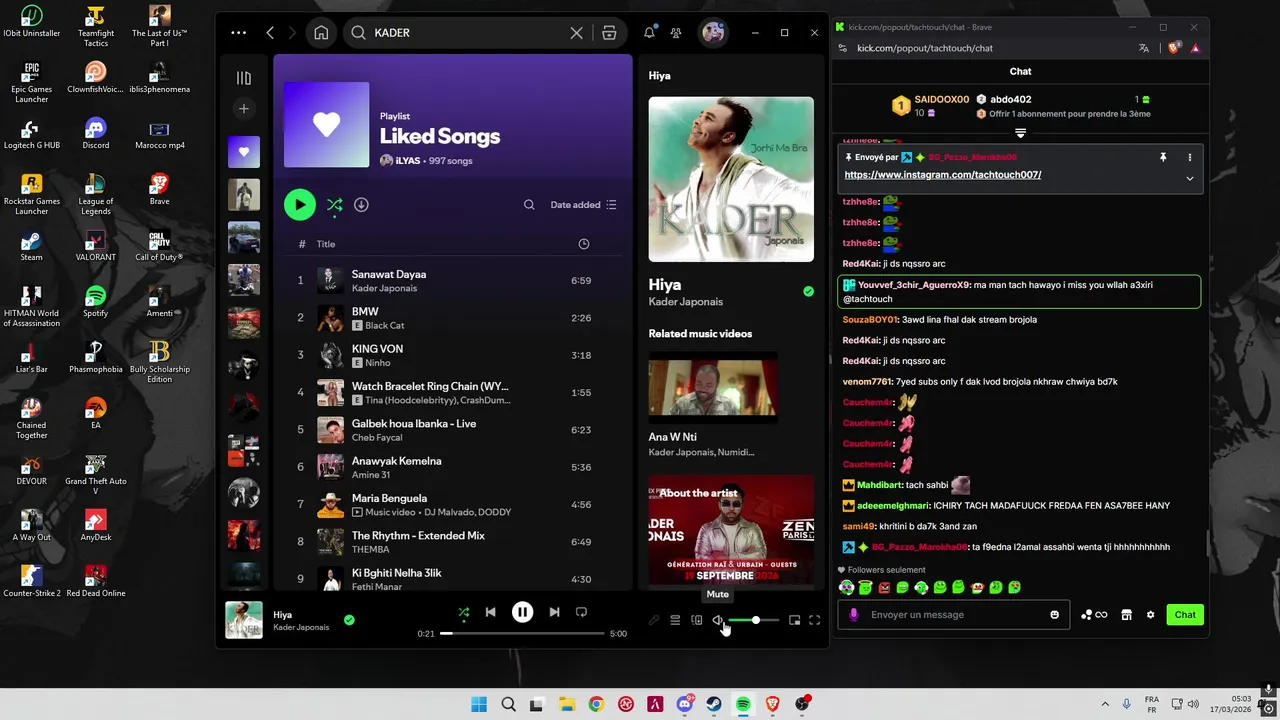Open the Kick shop icon
Viewport: 1280px width, 720px height.
1126,615
